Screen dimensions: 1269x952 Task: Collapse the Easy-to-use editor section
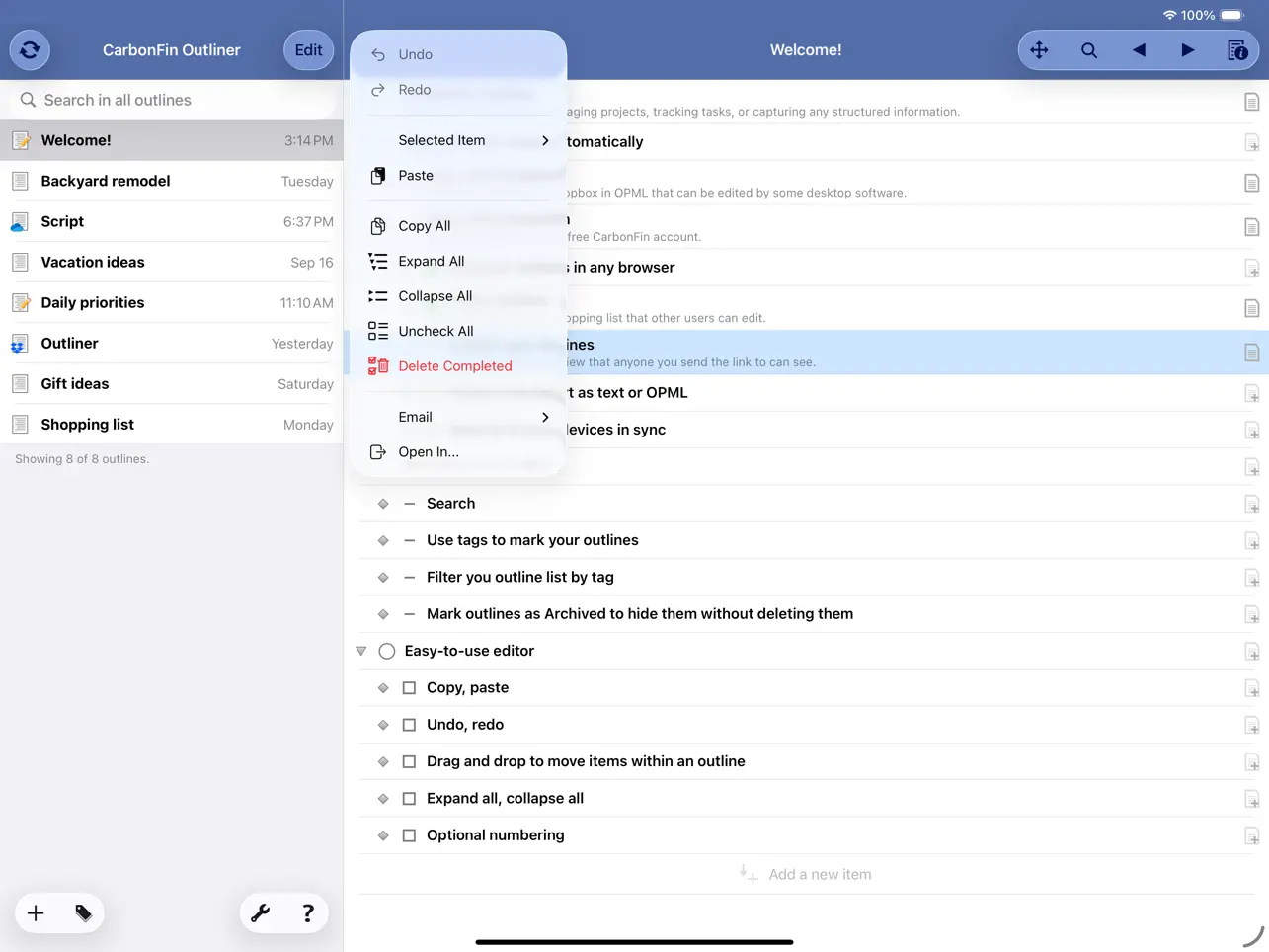(x=361, y=651)
